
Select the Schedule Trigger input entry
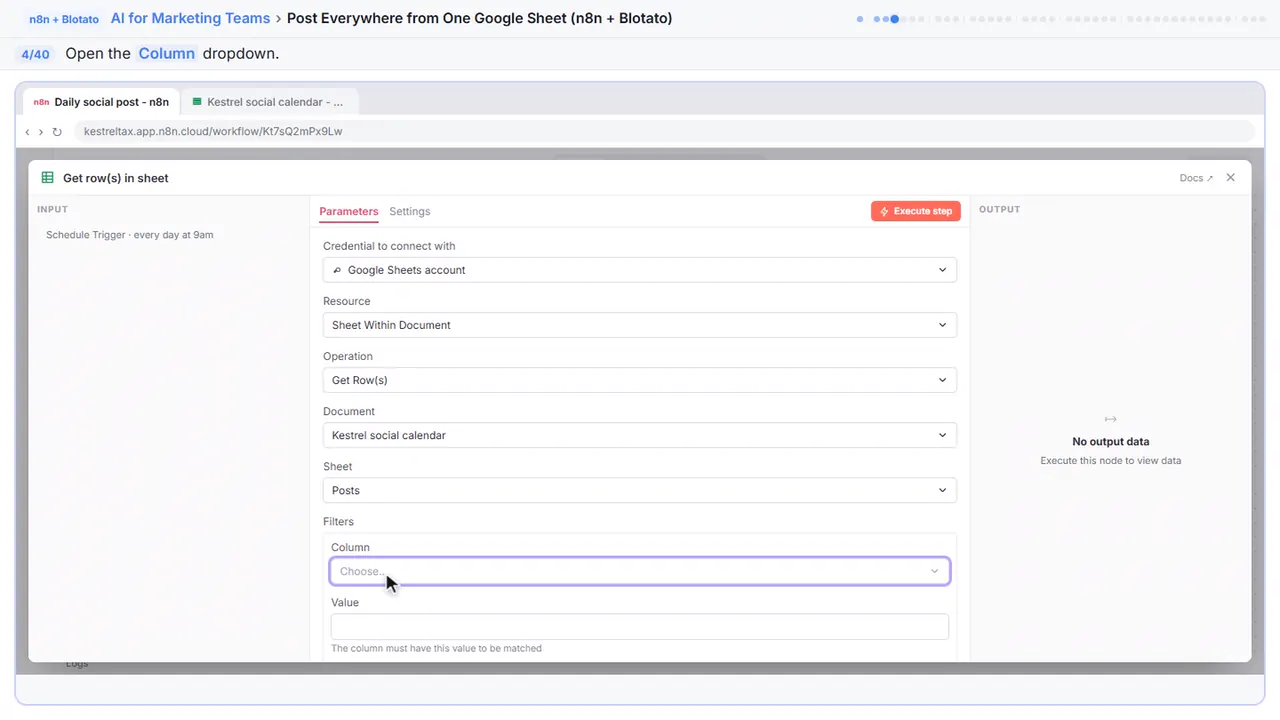[x=130, y=235]
